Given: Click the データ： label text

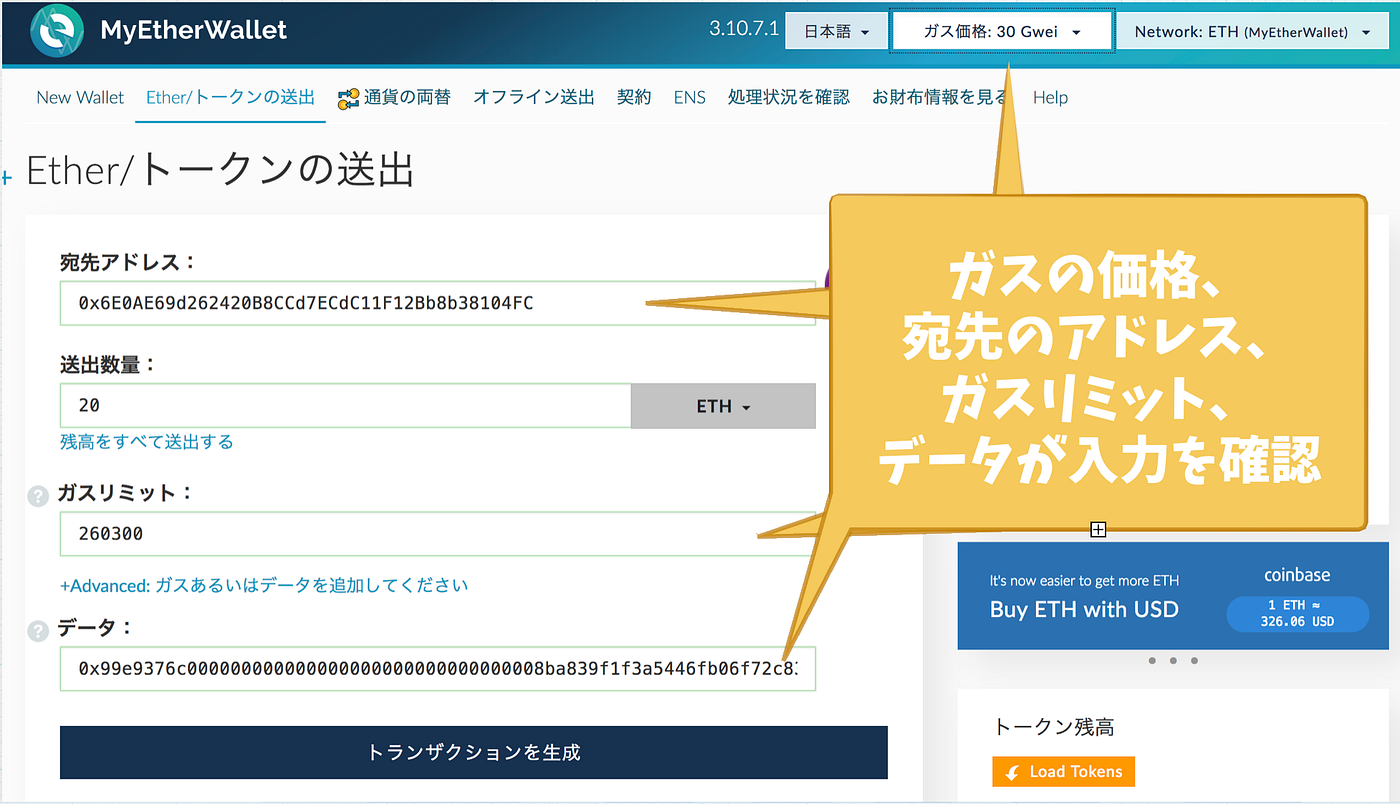Looking at the screenshot, I should (x=95, y=628).
